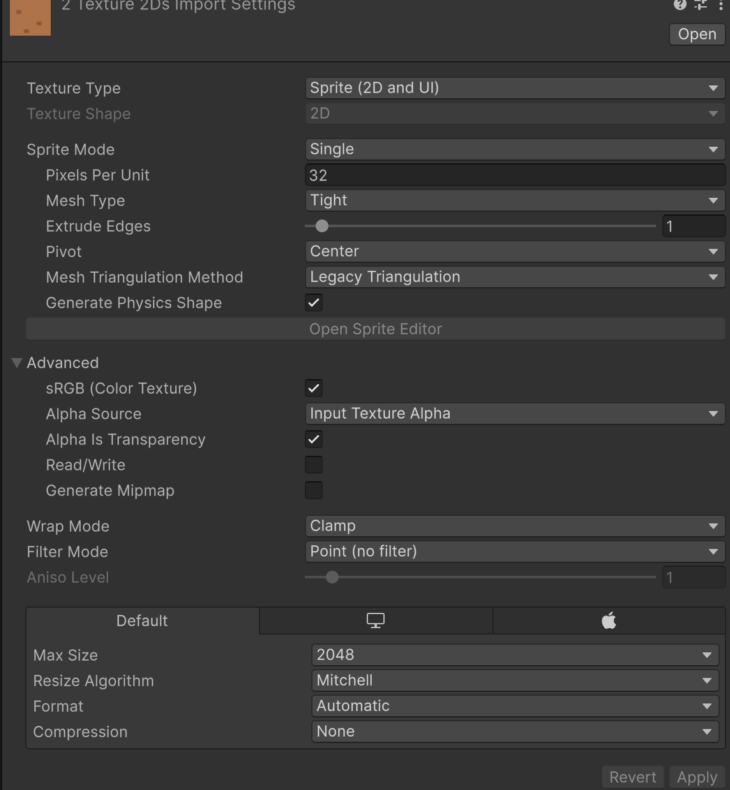Click the Texture Shape 2D dropdown
The image size is (730, 790).
coord(515,114)
